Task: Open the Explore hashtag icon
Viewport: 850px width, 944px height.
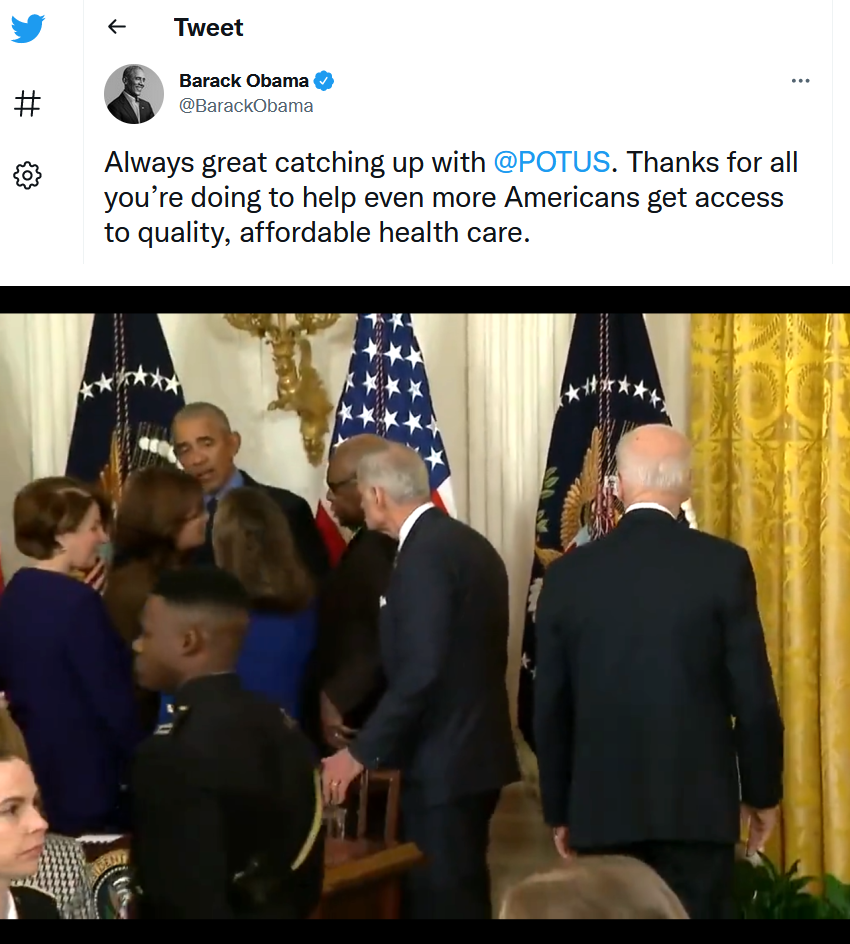Action: [28, 103]
